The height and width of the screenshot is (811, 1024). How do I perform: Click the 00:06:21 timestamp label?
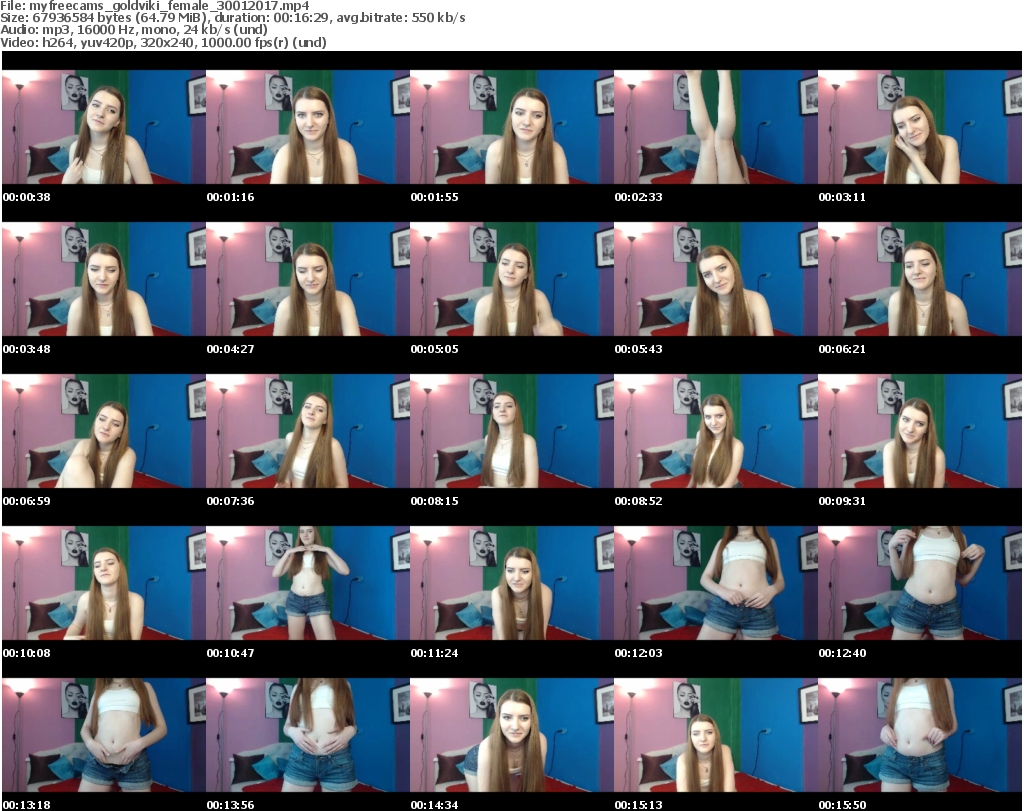(842, 349)
